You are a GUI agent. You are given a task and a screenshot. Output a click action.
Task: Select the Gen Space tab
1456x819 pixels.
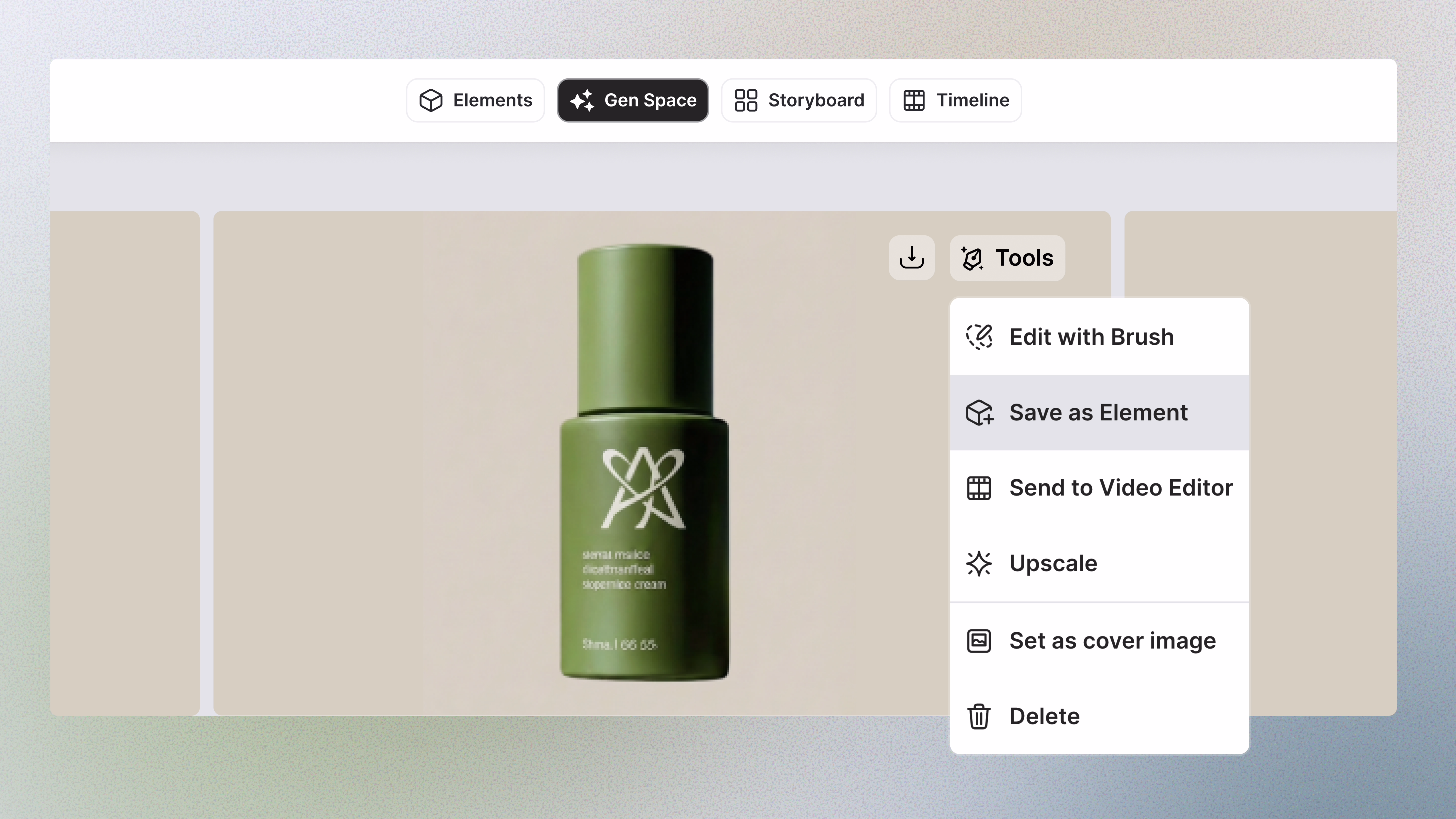[633, 100]
